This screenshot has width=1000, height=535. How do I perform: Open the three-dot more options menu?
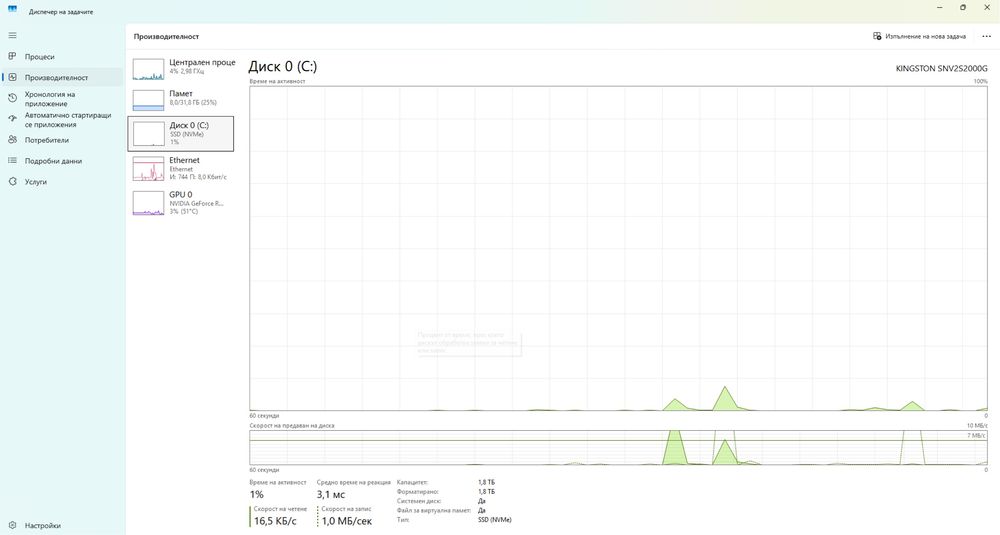[986, 36]
